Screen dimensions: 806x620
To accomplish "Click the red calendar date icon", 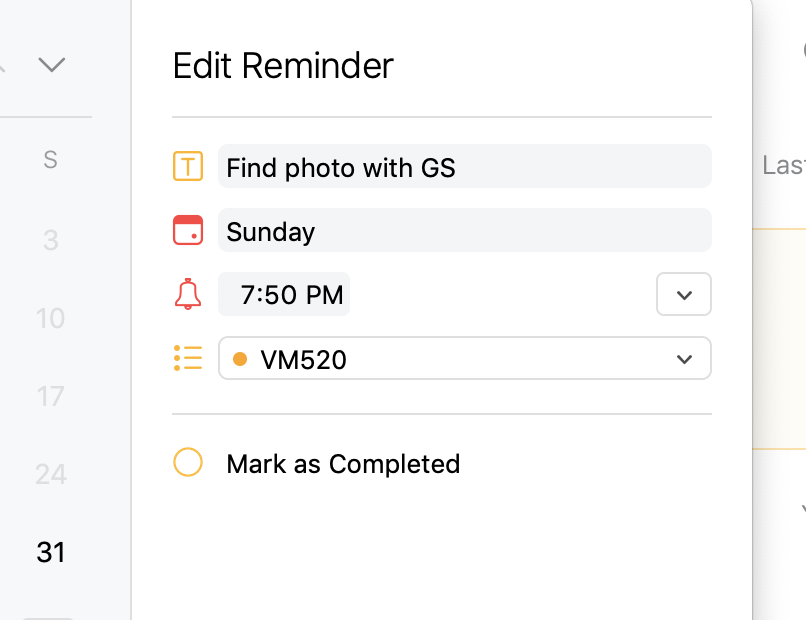I will click(188, 230).
